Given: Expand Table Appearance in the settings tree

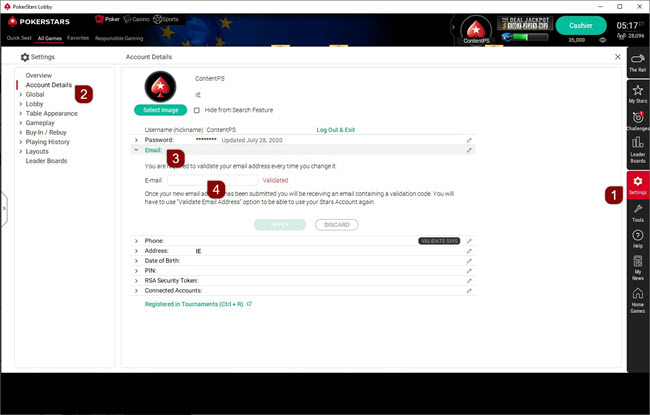Looking at the screenshot, I should (21, 114).
